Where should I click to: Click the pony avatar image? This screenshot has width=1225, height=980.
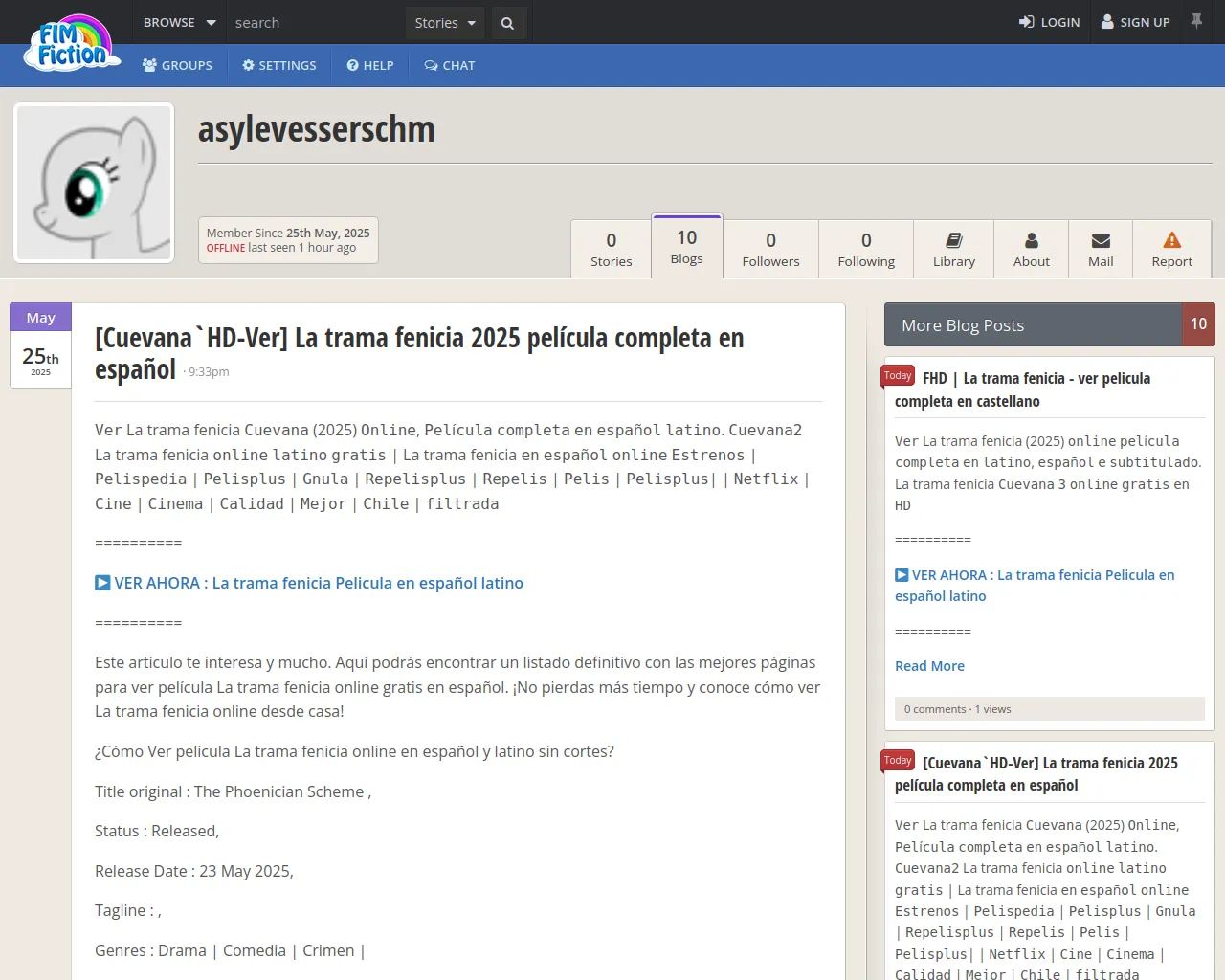(x=94, y=183)
